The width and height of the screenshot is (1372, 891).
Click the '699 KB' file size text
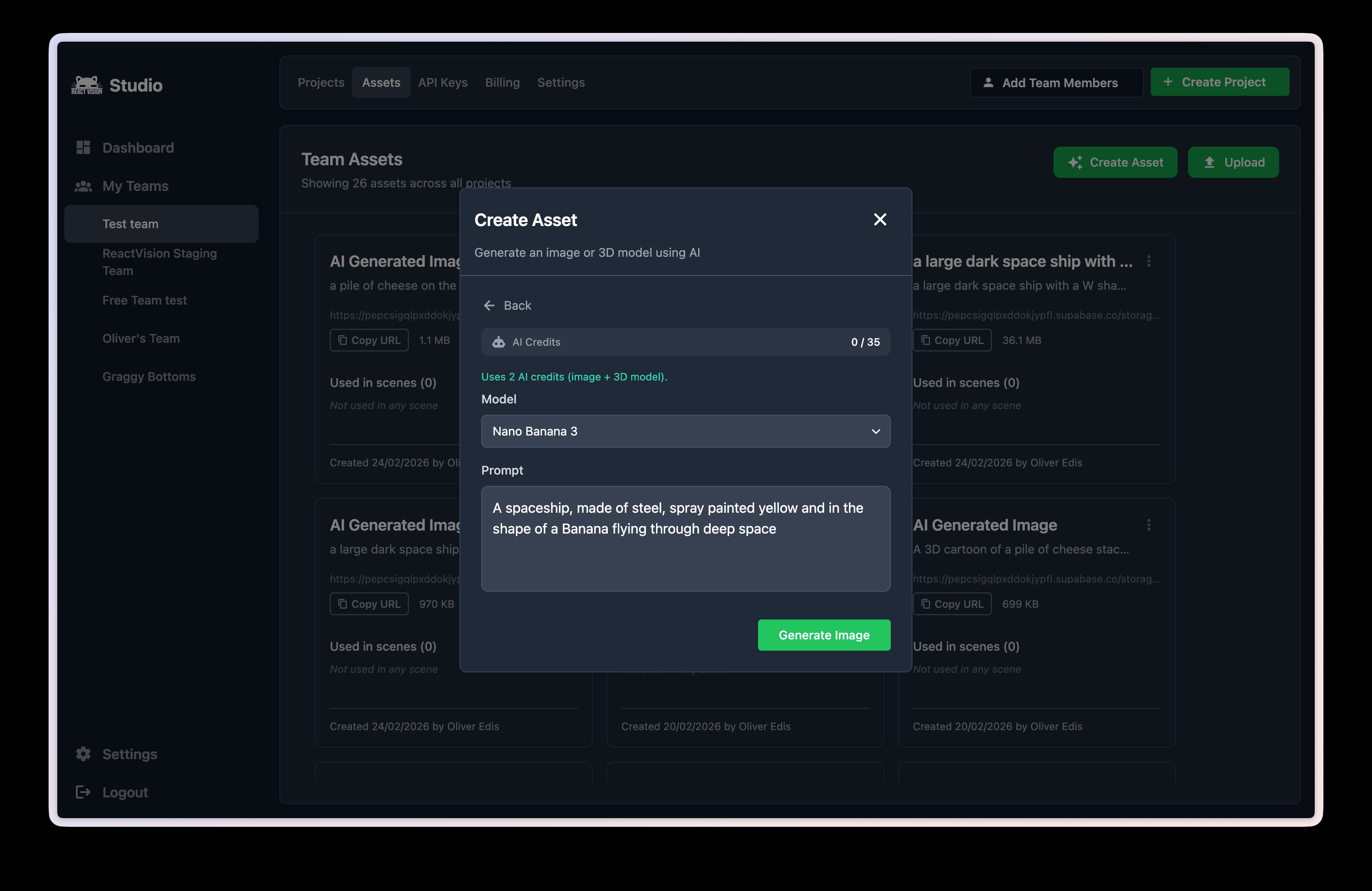click(x=1021, y=604)
